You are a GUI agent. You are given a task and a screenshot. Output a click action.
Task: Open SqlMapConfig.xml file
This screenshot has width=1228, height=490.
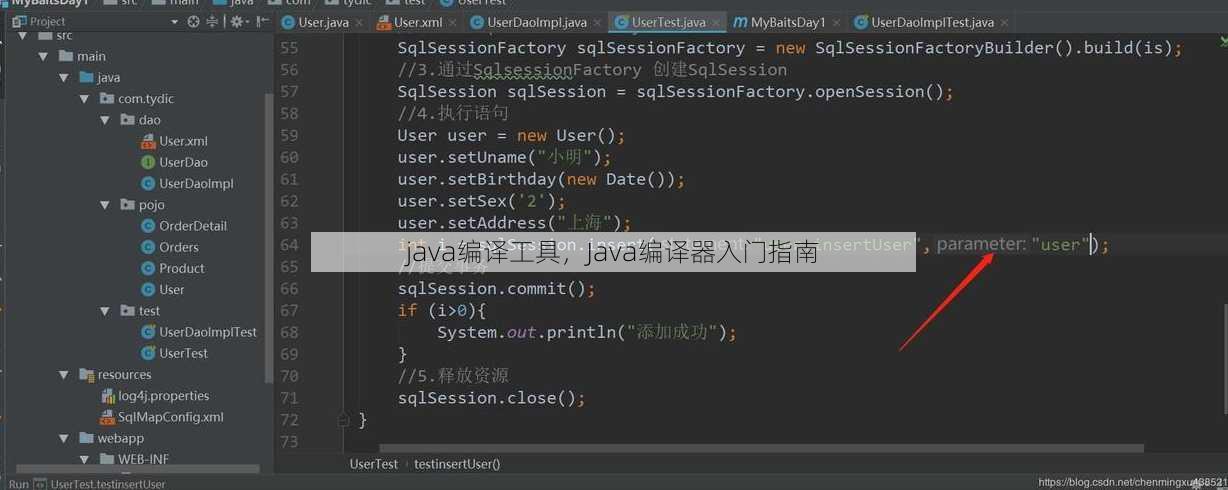pos(171,417)
